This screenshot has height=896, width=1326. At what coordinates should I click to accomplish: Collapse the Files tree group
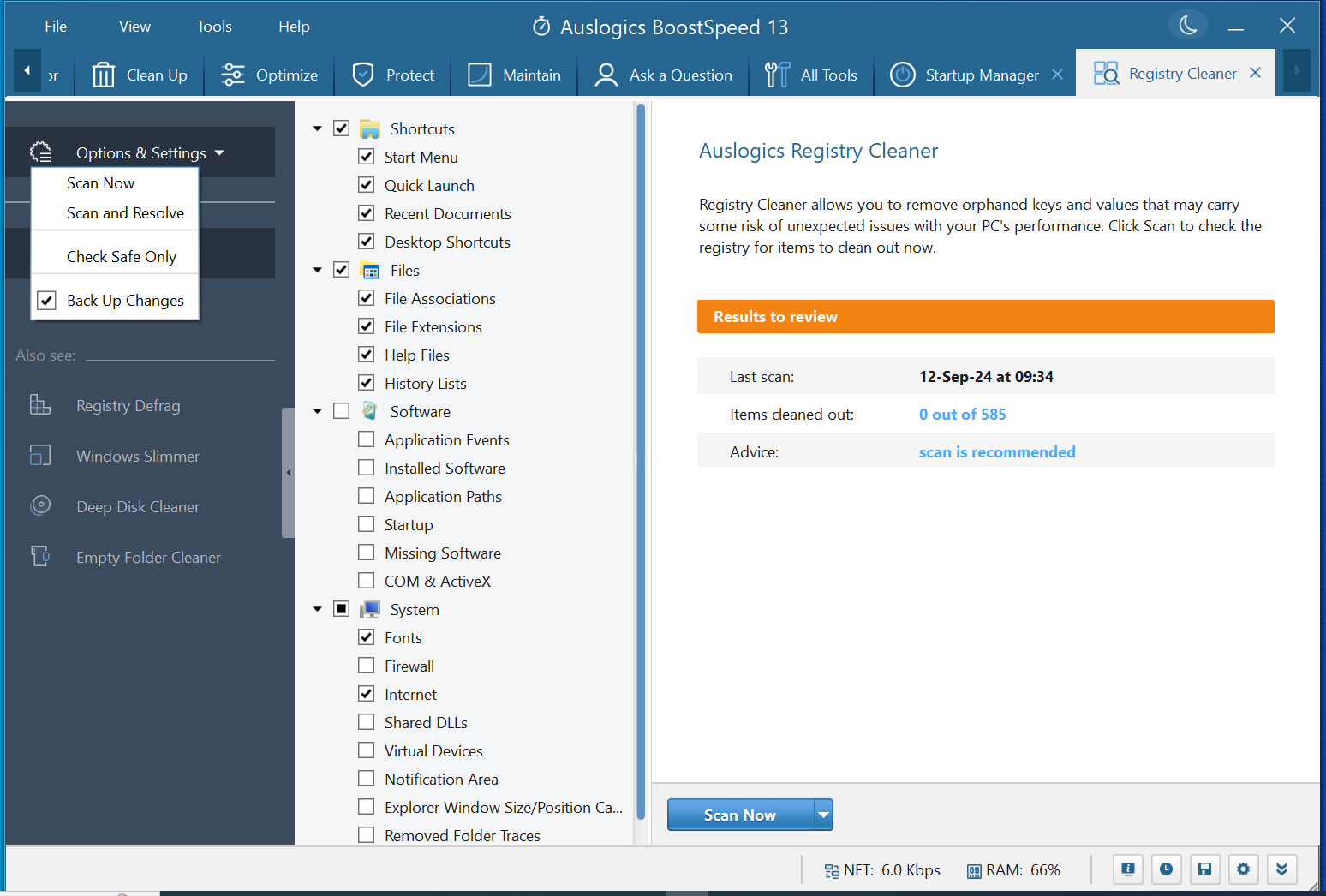[318, 270]
